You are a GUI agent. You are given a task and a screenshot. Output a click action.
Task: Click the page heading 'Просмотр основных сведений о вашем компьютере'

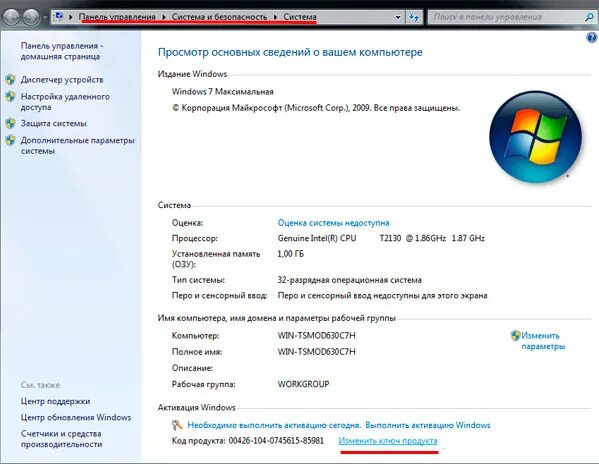[x=290, y=52]
